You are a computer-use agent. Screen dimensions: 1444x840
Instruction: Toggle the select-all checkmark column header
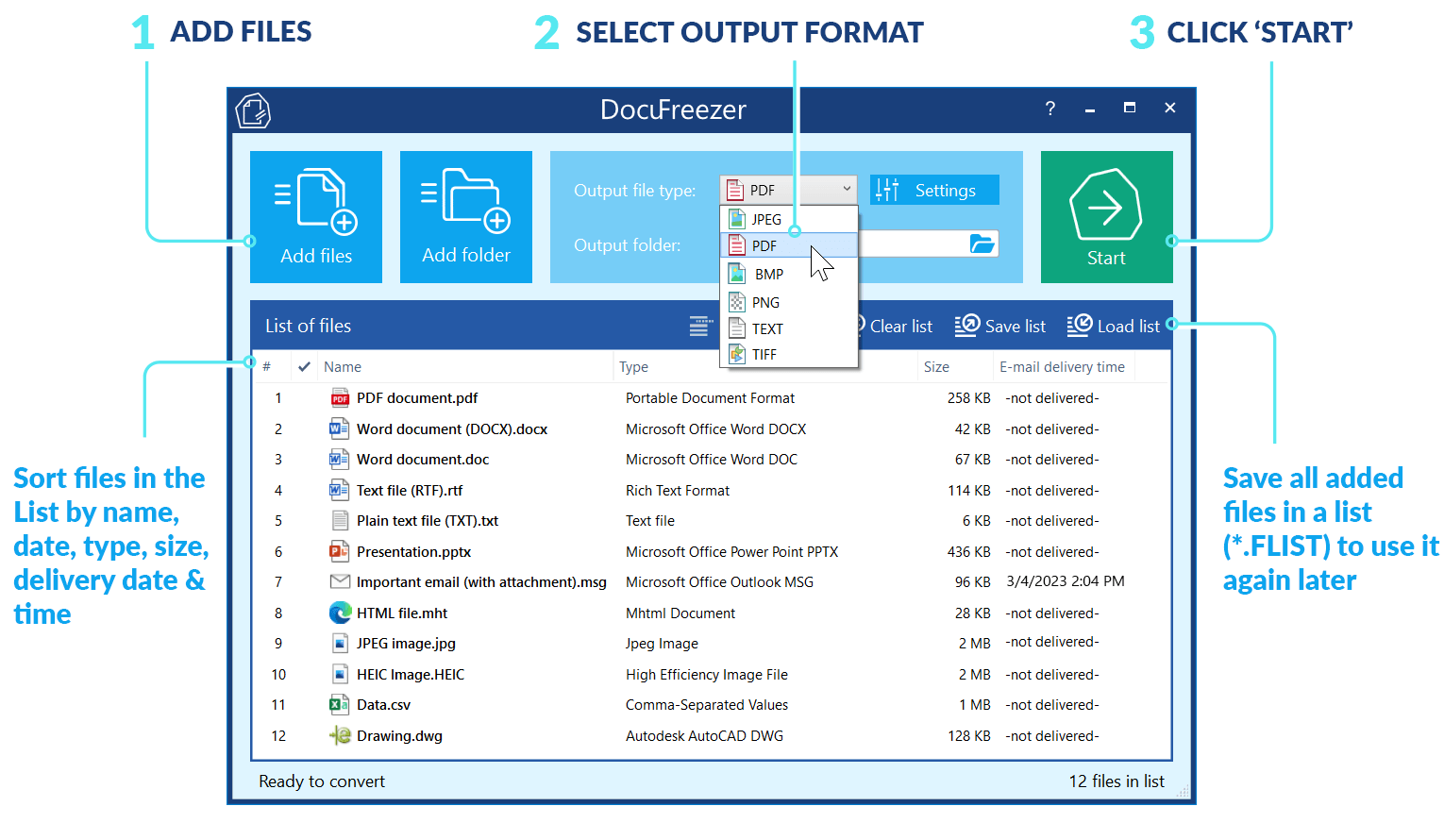304,367
